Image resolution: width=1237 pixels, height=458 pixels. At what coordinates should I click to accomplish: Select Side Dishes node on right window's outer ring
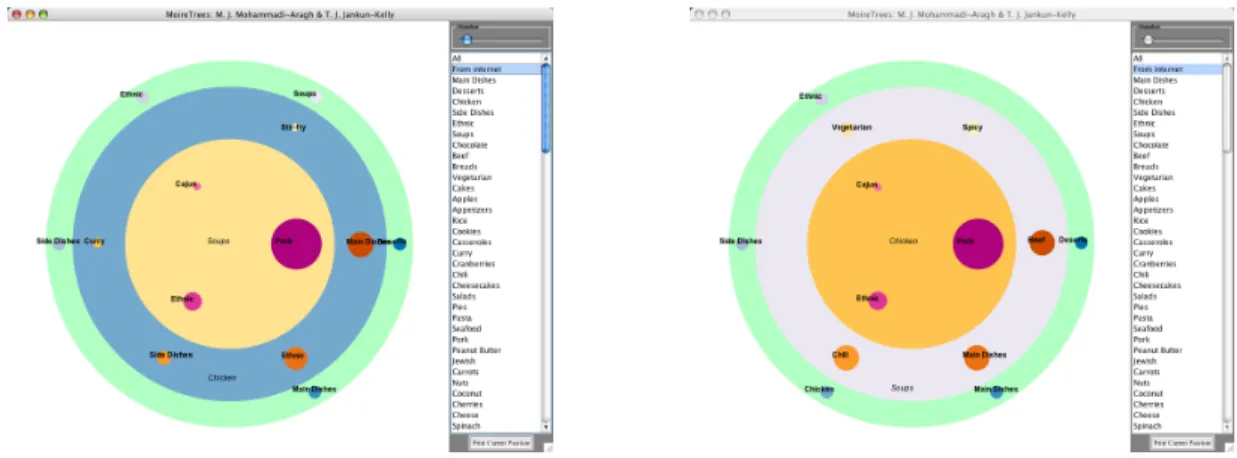pyautogui.click(x=742, y=243)
